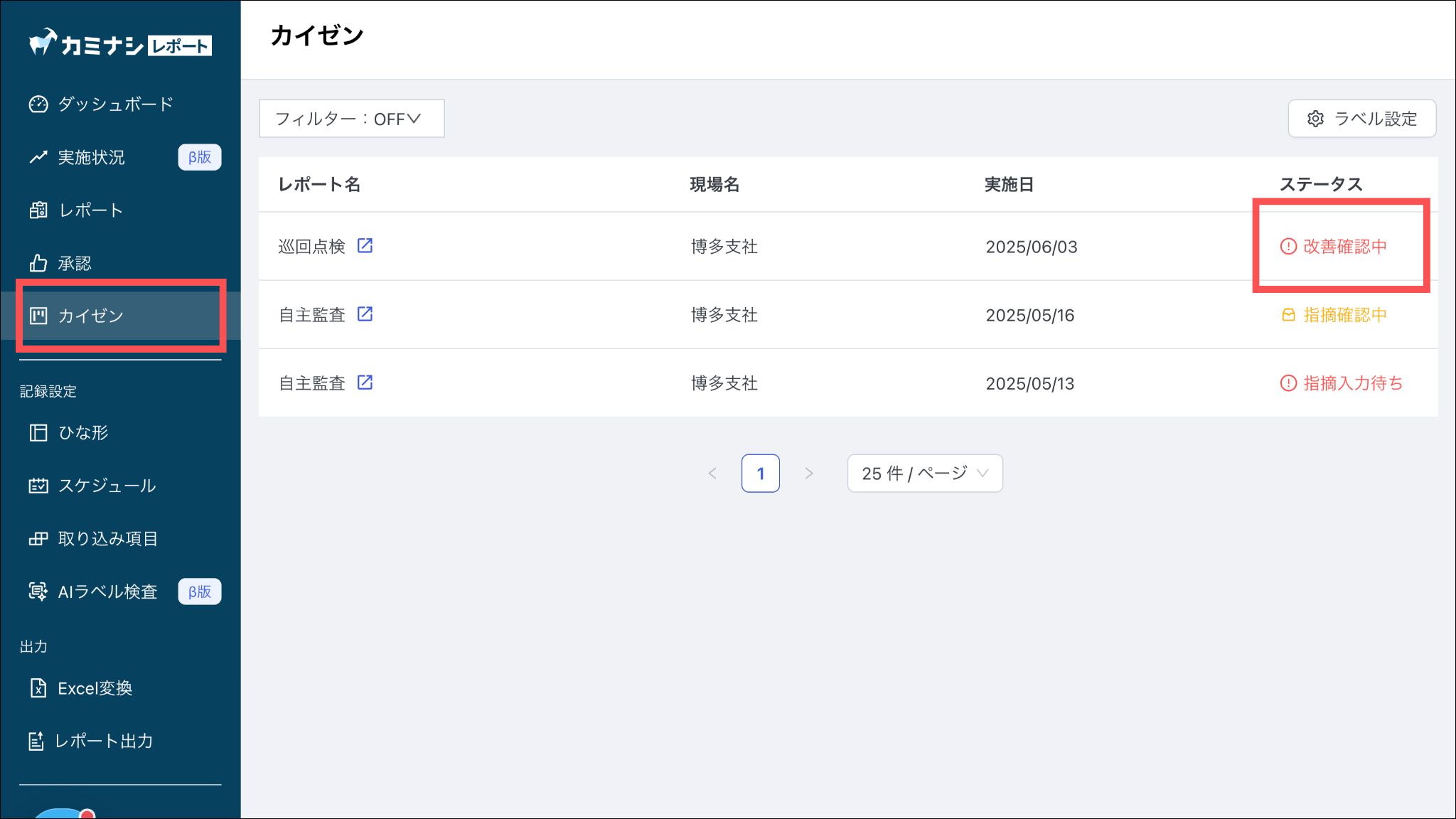Click the Excel変換 file icon
Image resolution: width=1456 pixels, height=819 pixels.
point(38,688)
